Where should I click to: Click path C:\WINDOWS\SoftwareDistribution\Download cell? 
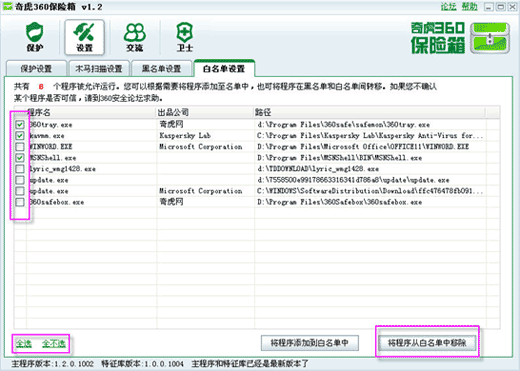pyautogui.click(x=370, y=191)
